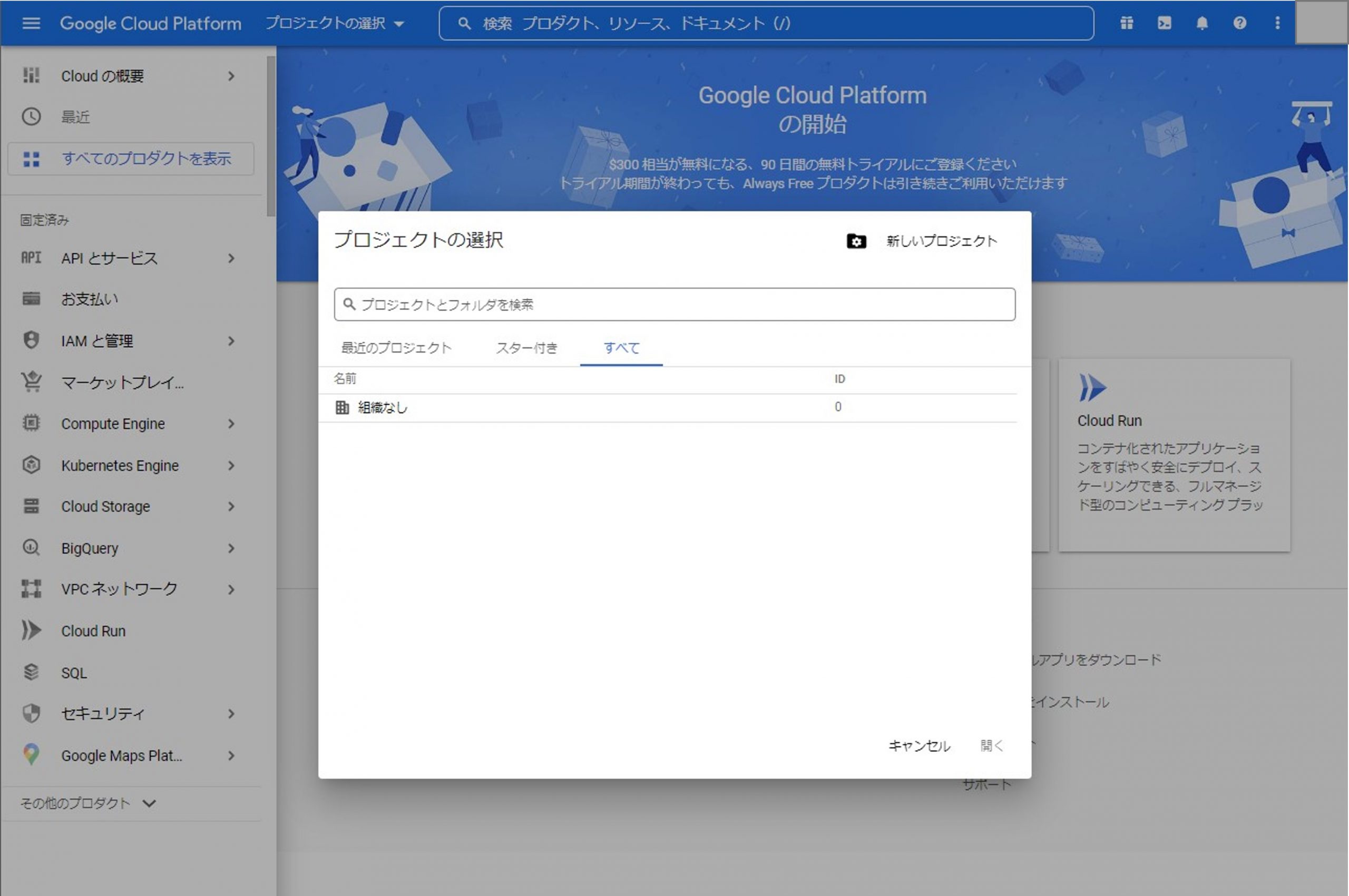Click the ID value 0 cell
Screen dimensions: 1349x896
(838, 407)
